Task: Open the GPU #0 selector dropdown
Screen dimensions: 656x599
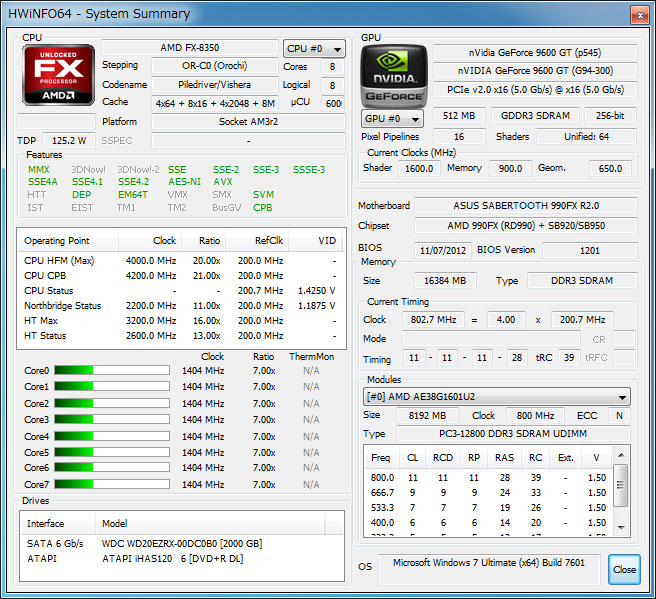Action: 392,119
